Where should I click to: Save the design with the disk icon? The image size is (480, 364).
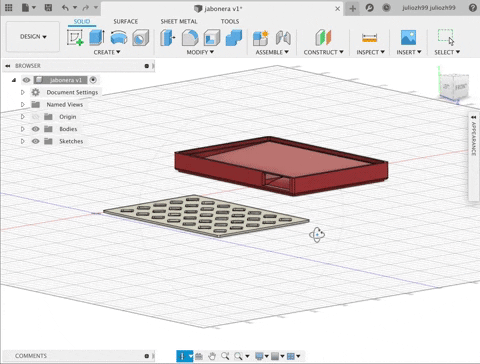click(48, 7)
